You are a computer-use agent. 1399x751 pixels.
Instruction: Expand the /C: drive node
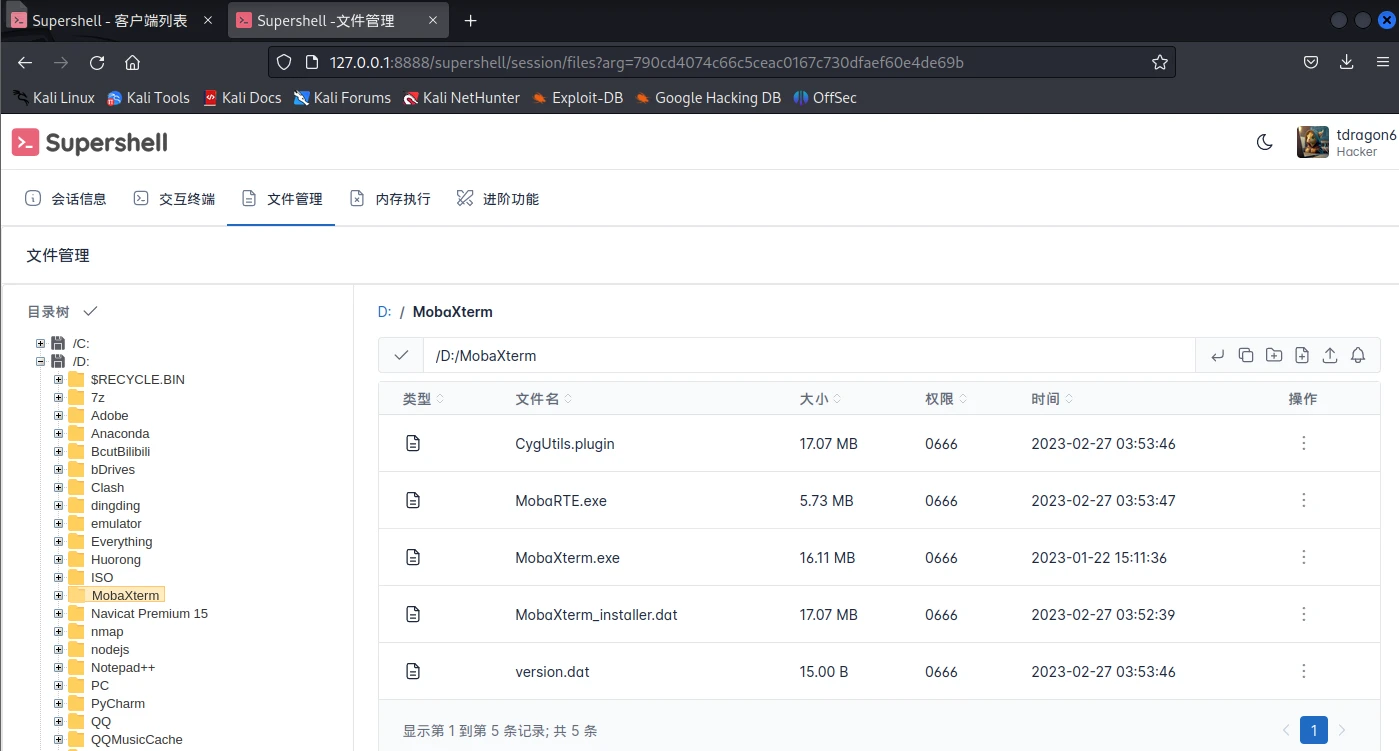pyautogui.click(x=41, y=343)
